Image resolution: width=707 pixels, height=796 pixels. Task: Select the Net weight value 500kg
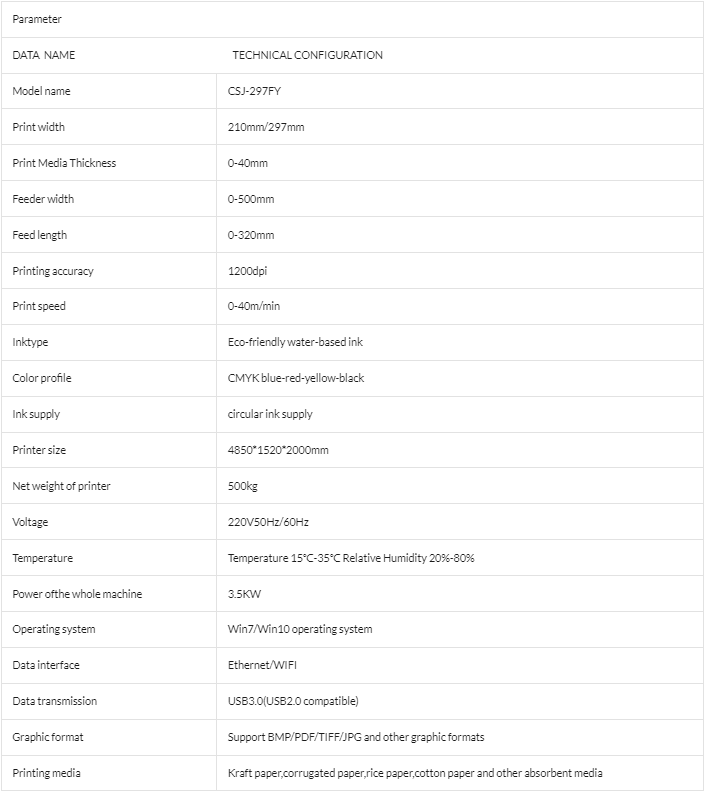[243, 486]
